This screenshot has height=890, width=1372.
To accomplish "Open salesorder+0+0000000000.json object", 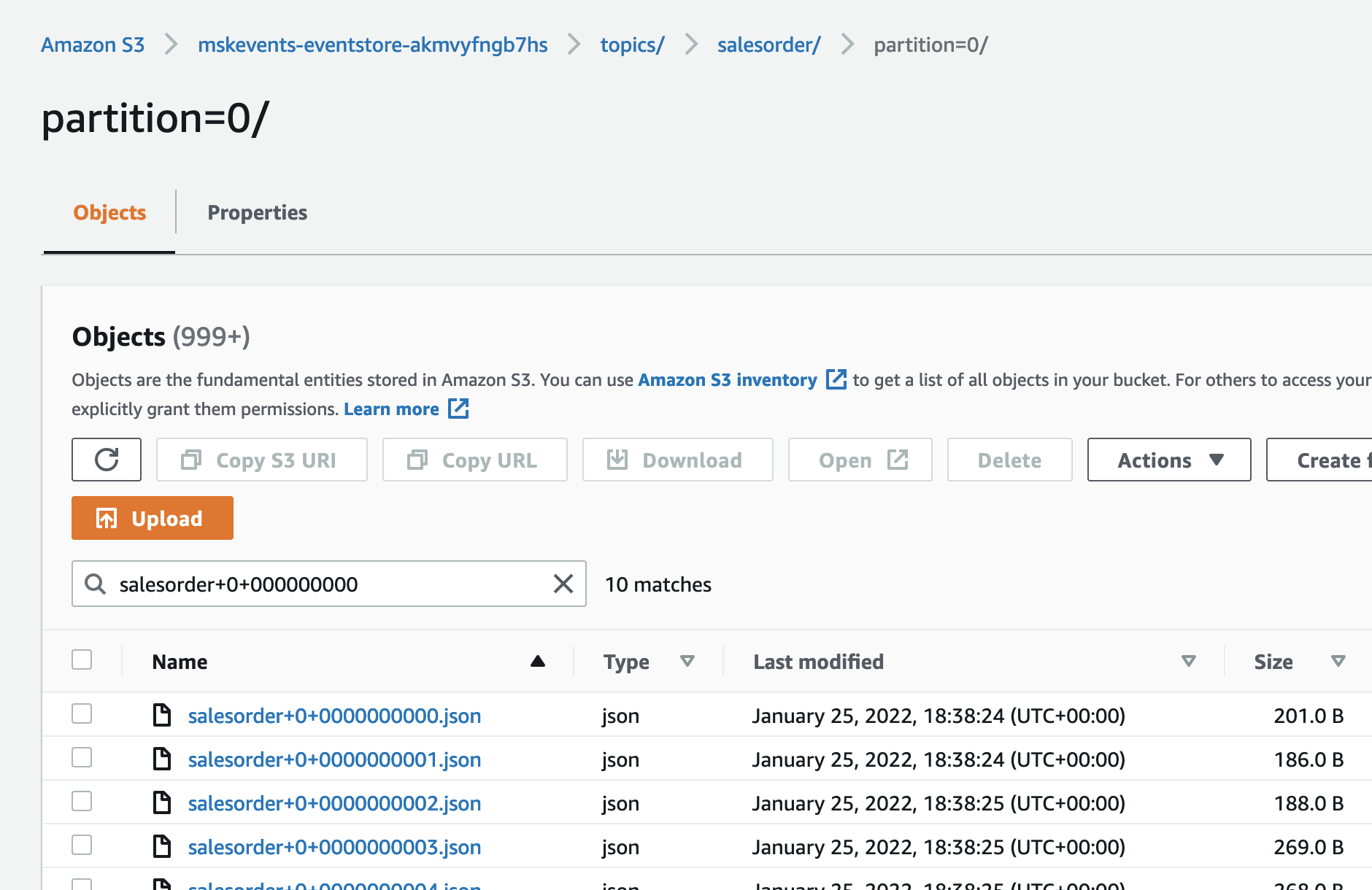I will (334, 716).
